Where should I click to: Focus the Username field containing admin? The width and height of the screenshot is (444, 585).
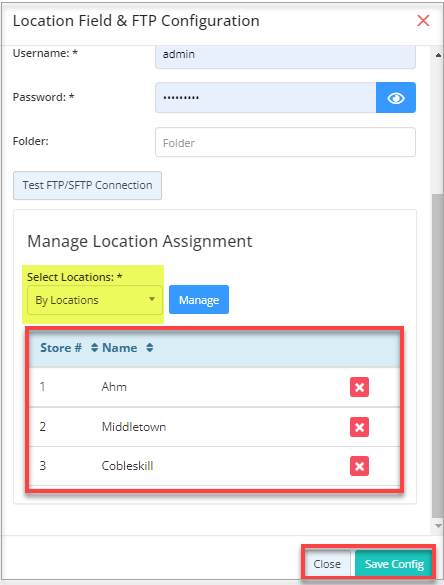[x=285, y=55]
